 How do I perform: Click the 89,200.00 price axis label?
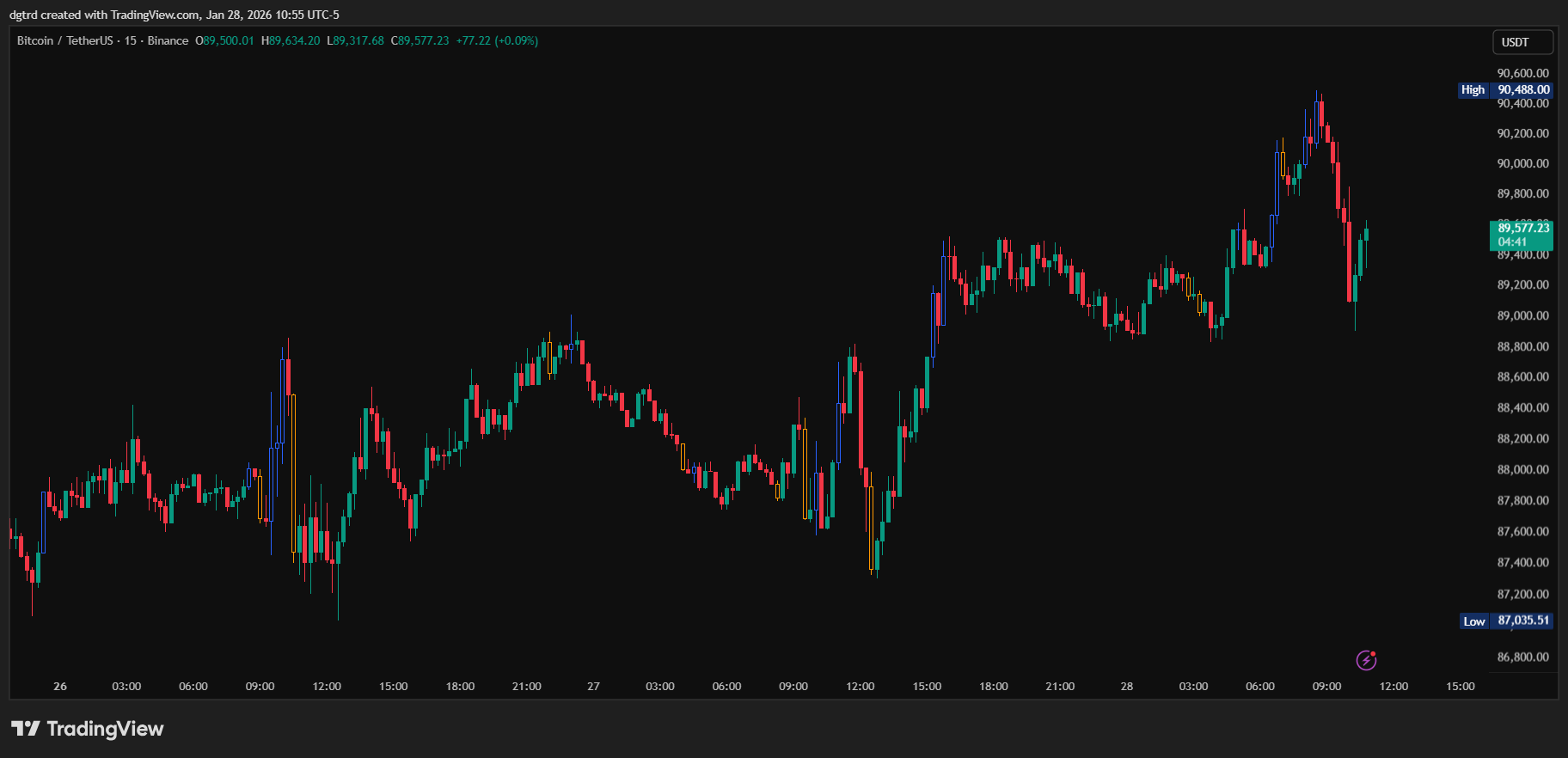(x=1523, y=284)
